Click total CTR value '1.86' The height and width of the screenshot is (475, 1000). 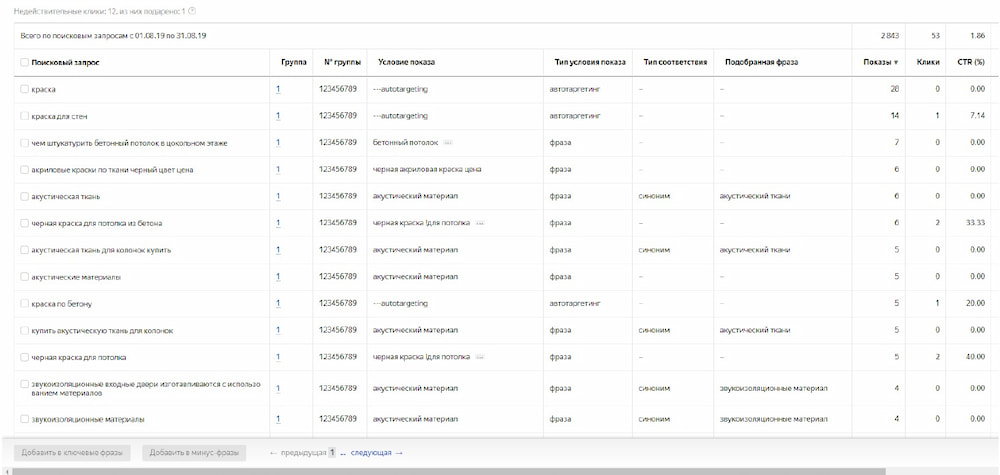click(x=979, y=36)
